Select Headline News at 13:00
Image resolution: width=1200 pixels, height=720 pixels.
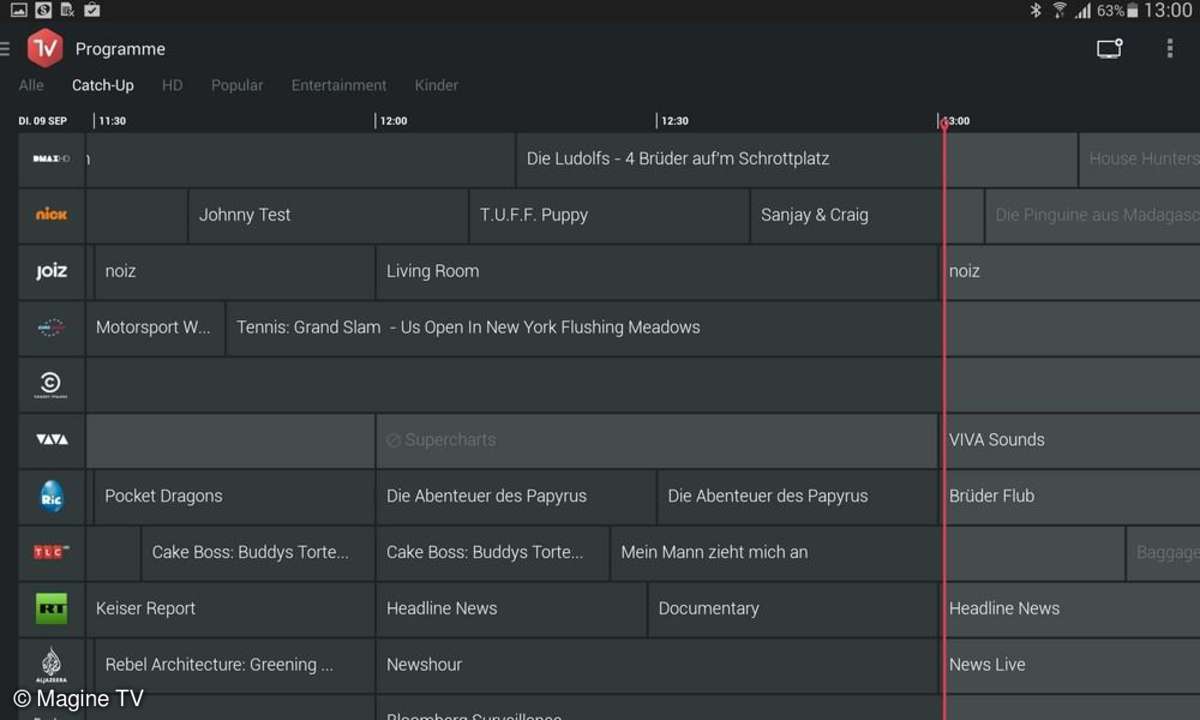pyautogui.click(x=1070, y=608)
